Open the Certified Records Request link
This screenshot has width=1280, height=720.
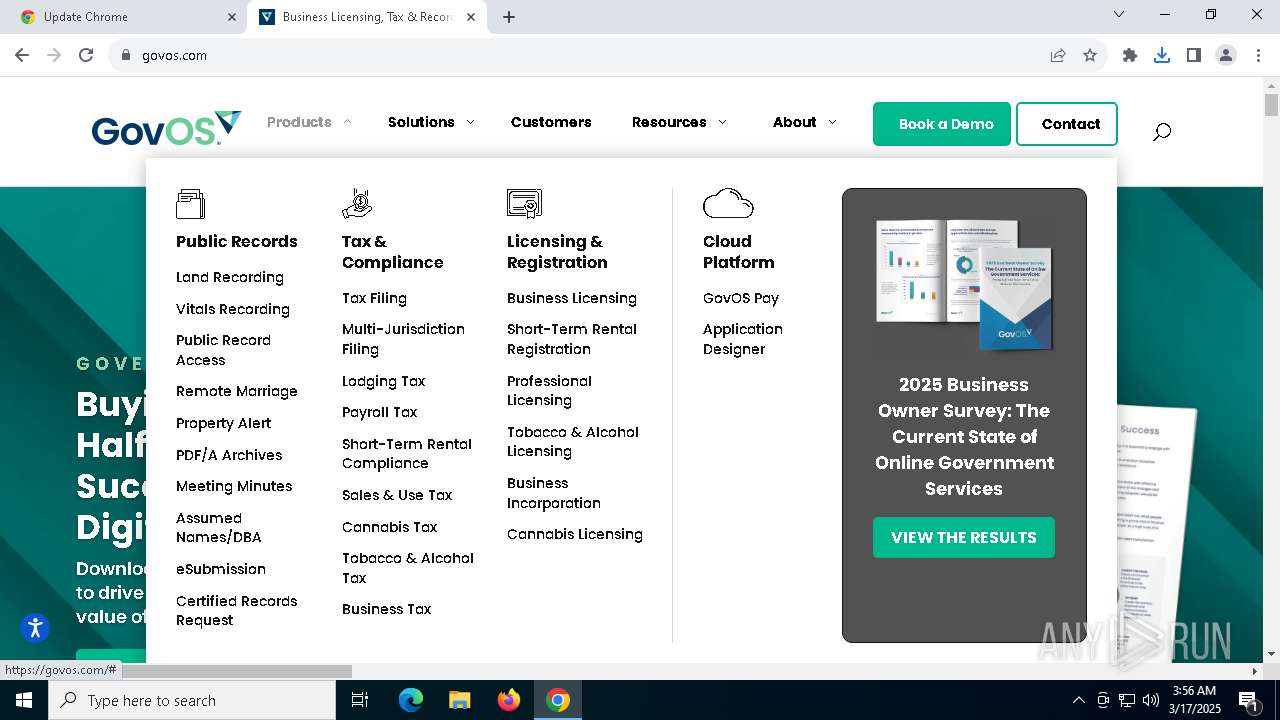click(x=236, y=610)
